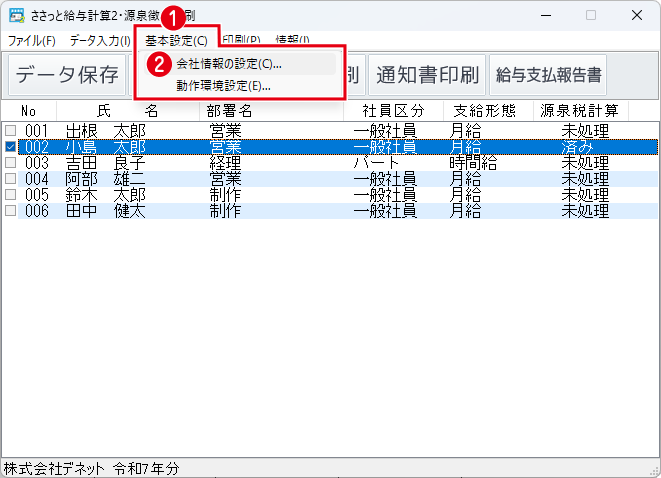Image resolution: width=661 pixels, height=478 pixels.
Task: Click the 給与支払報告書 button
Action: tap(549, 75)
